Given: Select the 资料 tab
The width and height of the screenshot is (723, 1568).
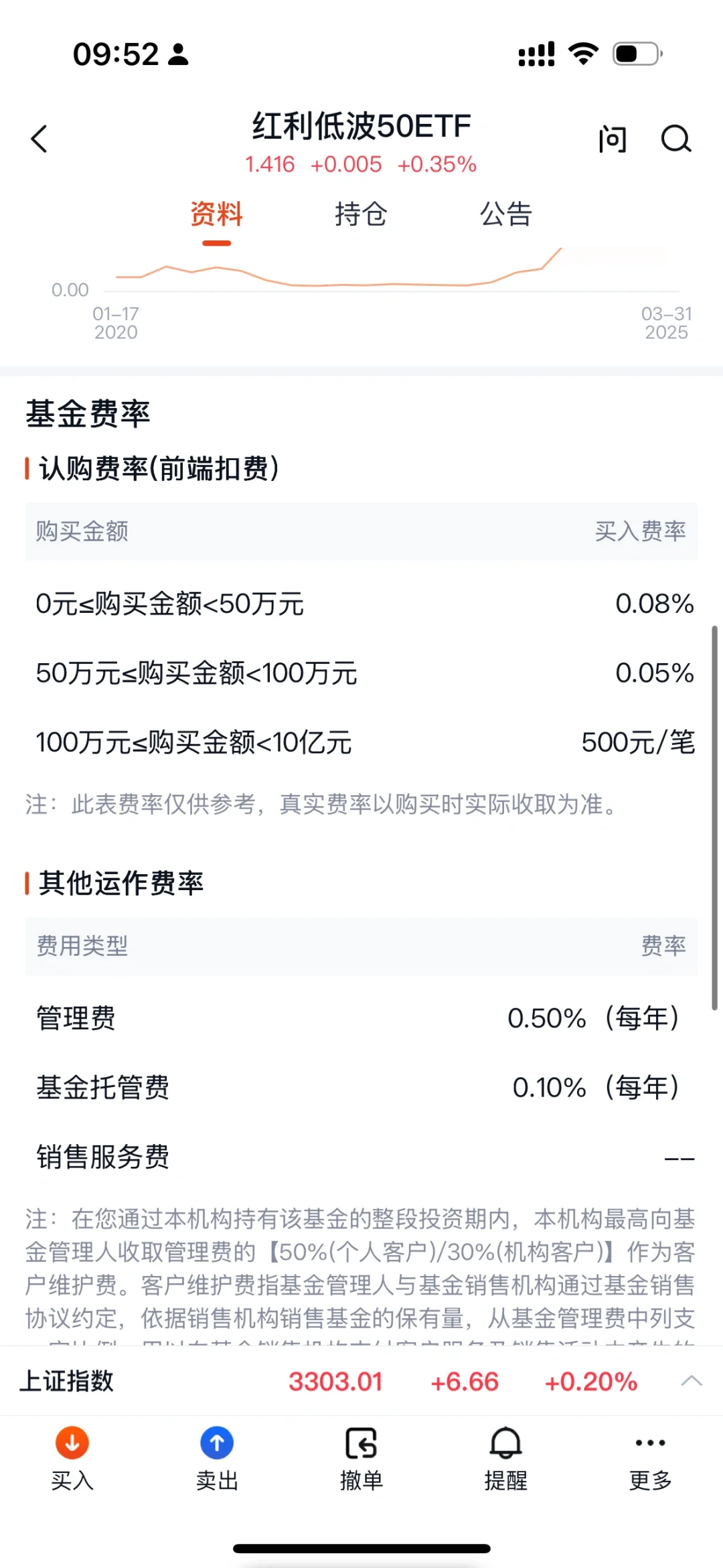Looking at the screenshot, I should coord(216,214).
